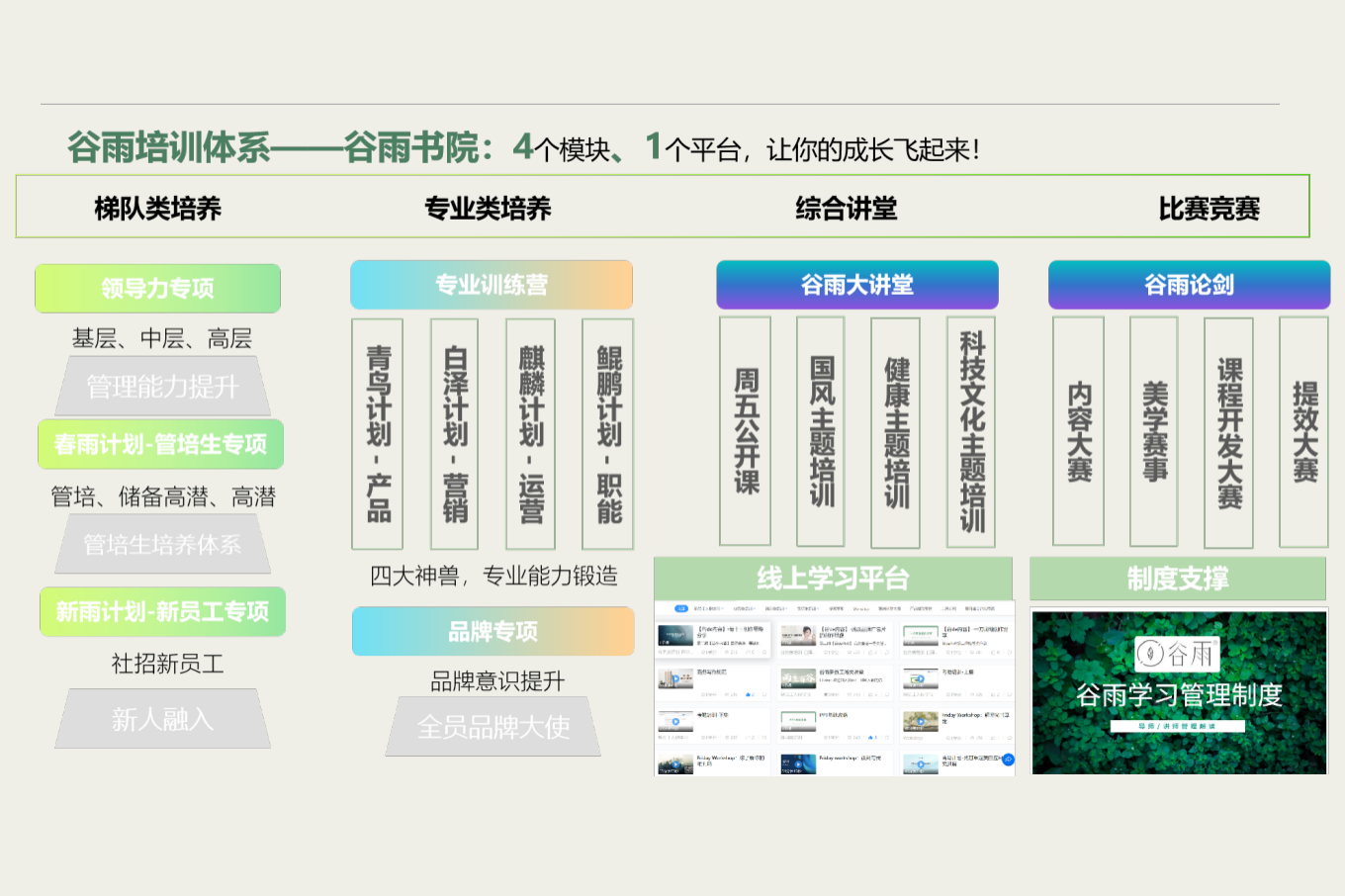This screenshot has height=896, width=1345.
Task: Select the blue 全部 filter pill
Action: coord(680,608)
